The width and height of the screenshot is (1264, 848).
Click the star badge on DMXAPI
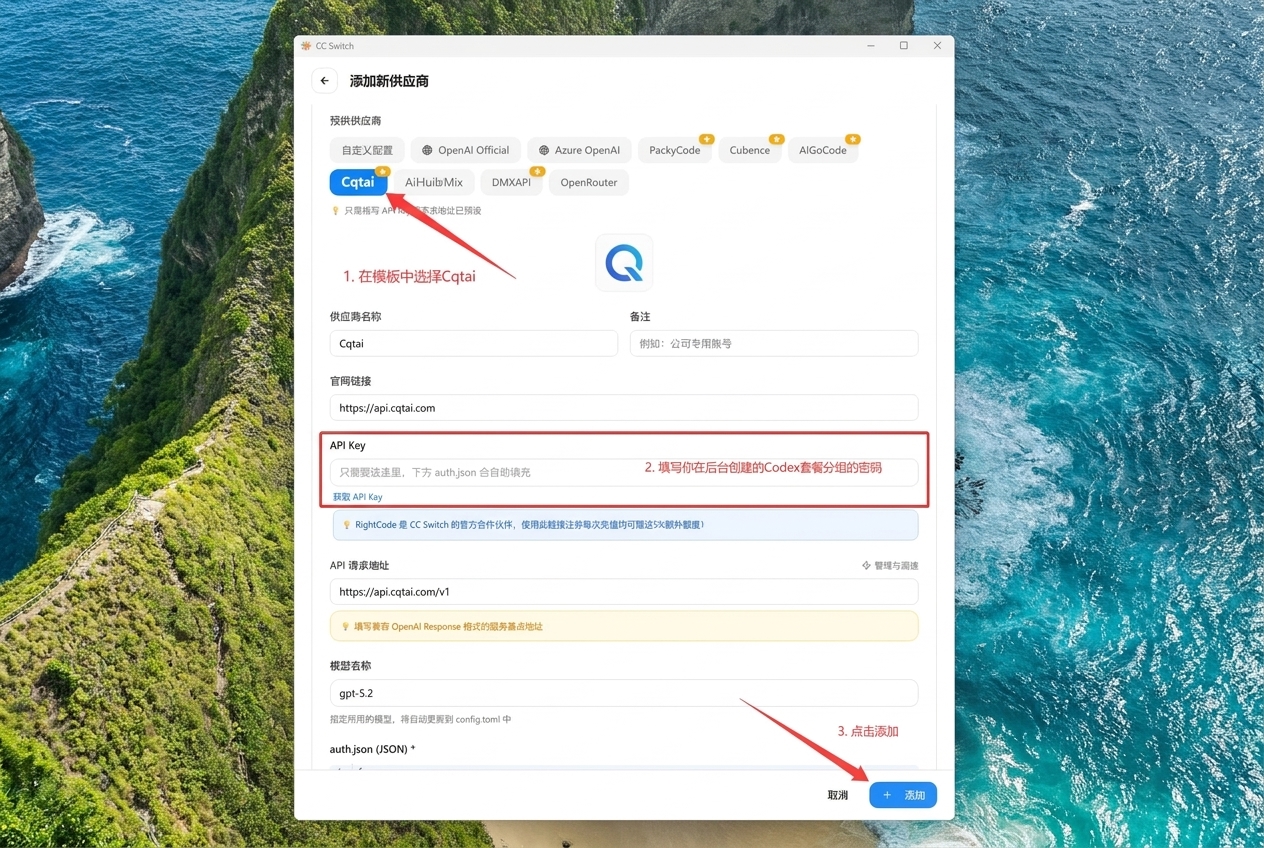(x=537, y=171)
